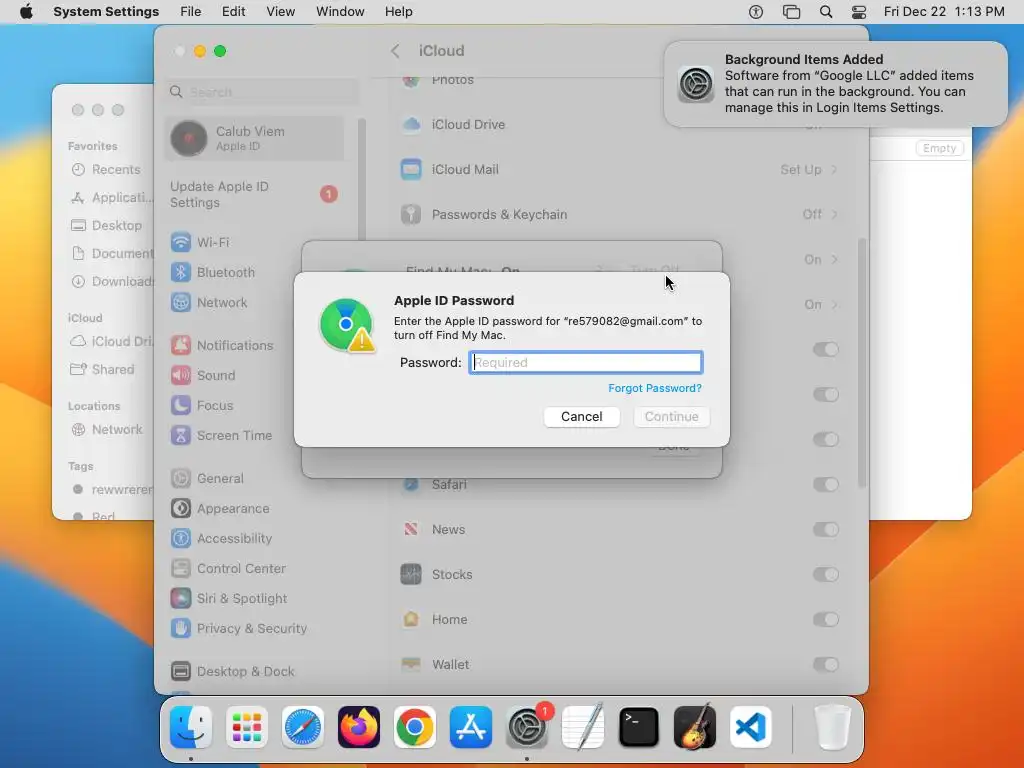Open Terminal from the Dock
Screen dimensions: 1024x768
tap(639, 727)
